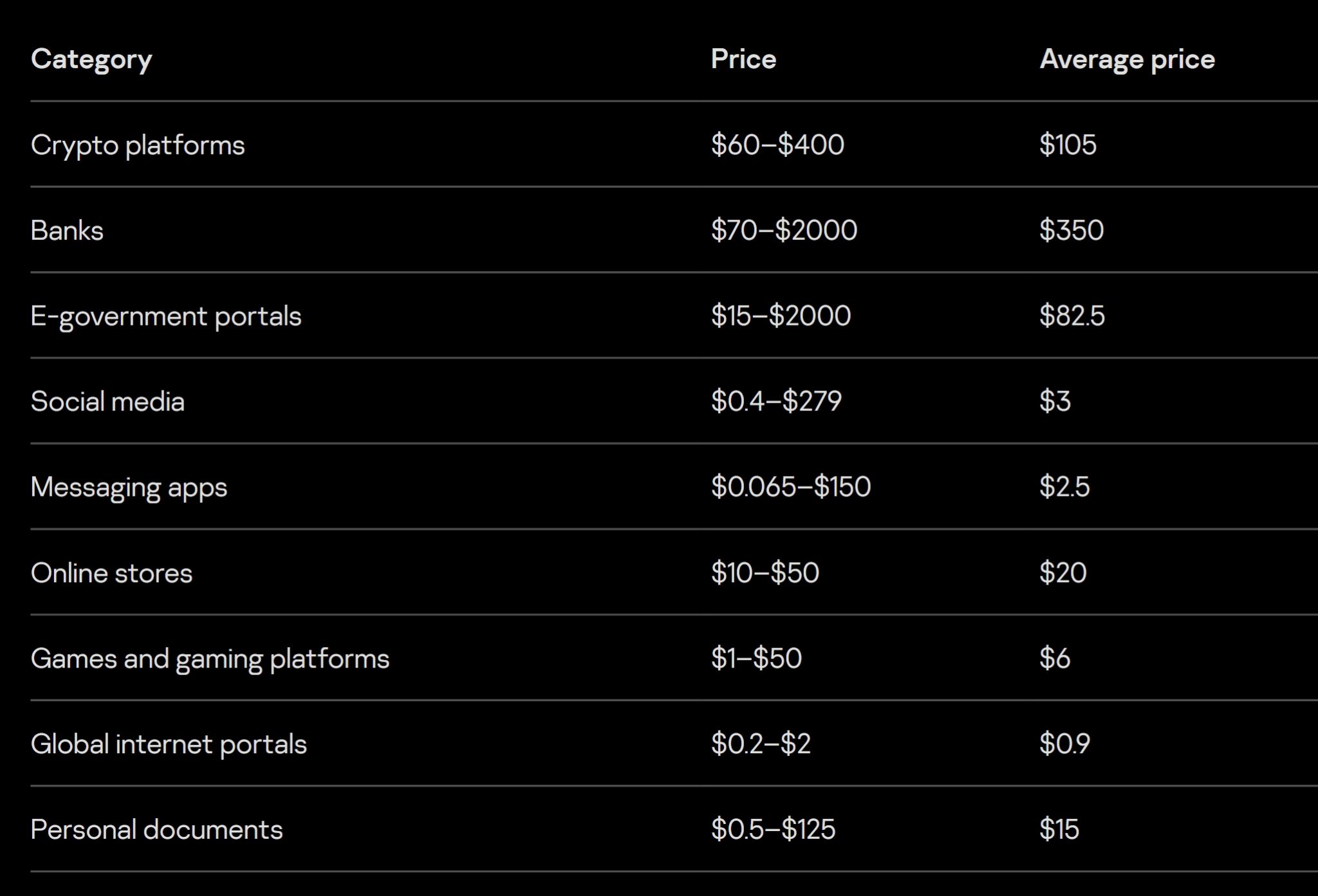Select the $70–$2000 price range for Banks
The width and height of the screenshot is (1318, 896).
click(x=784, y=230)
